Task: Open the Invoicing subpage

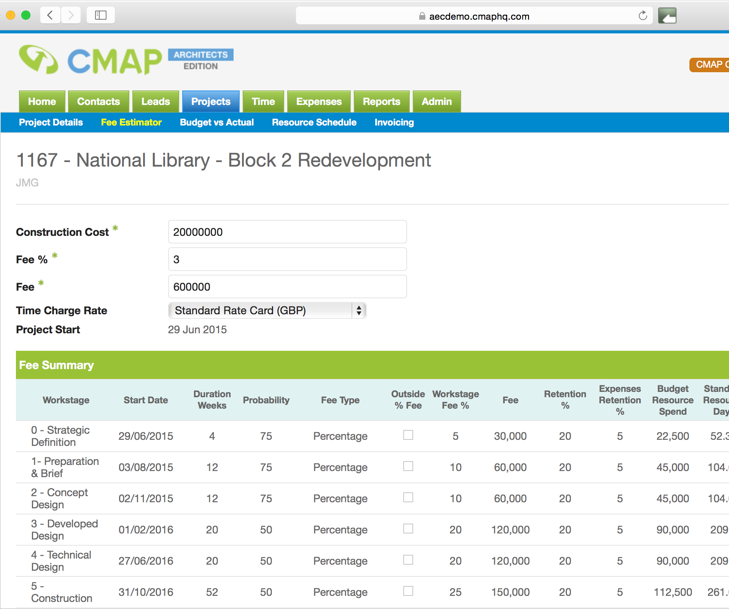Action: (x=394, y=122)
